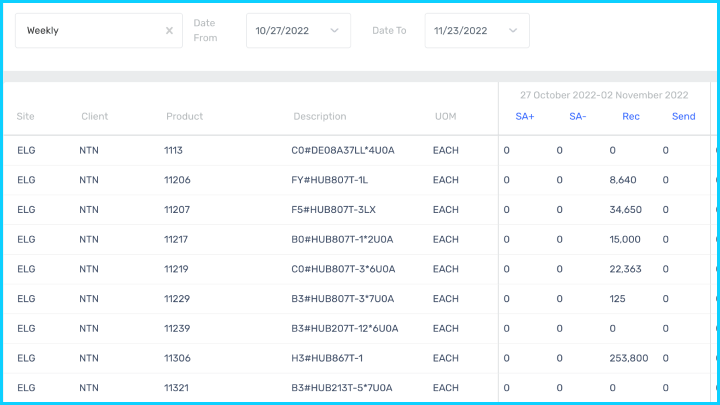Screen dimensions: 720x405
Task: Click description B3#HUB213T-5*7U0A
Action: [x=342, y=388]
